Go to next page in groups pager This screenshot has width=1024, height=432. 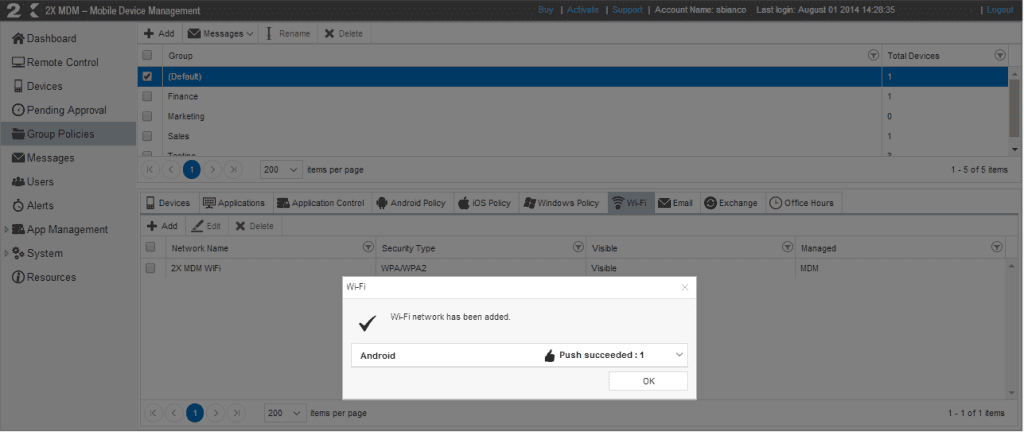click(x=212, y=170)
